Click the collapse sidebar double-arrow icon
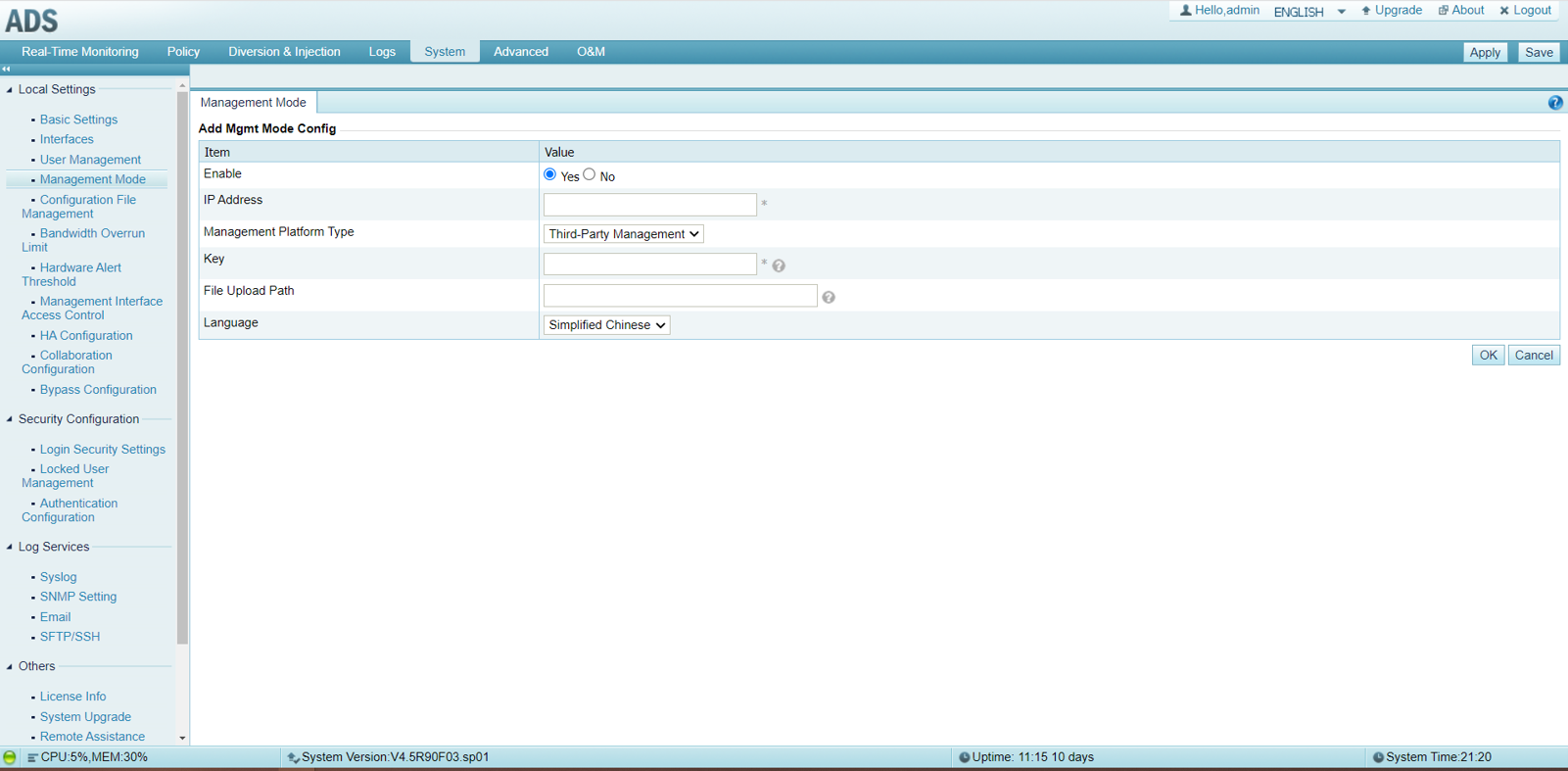Viewport: 1568px width, 771px height. point(7,70)
